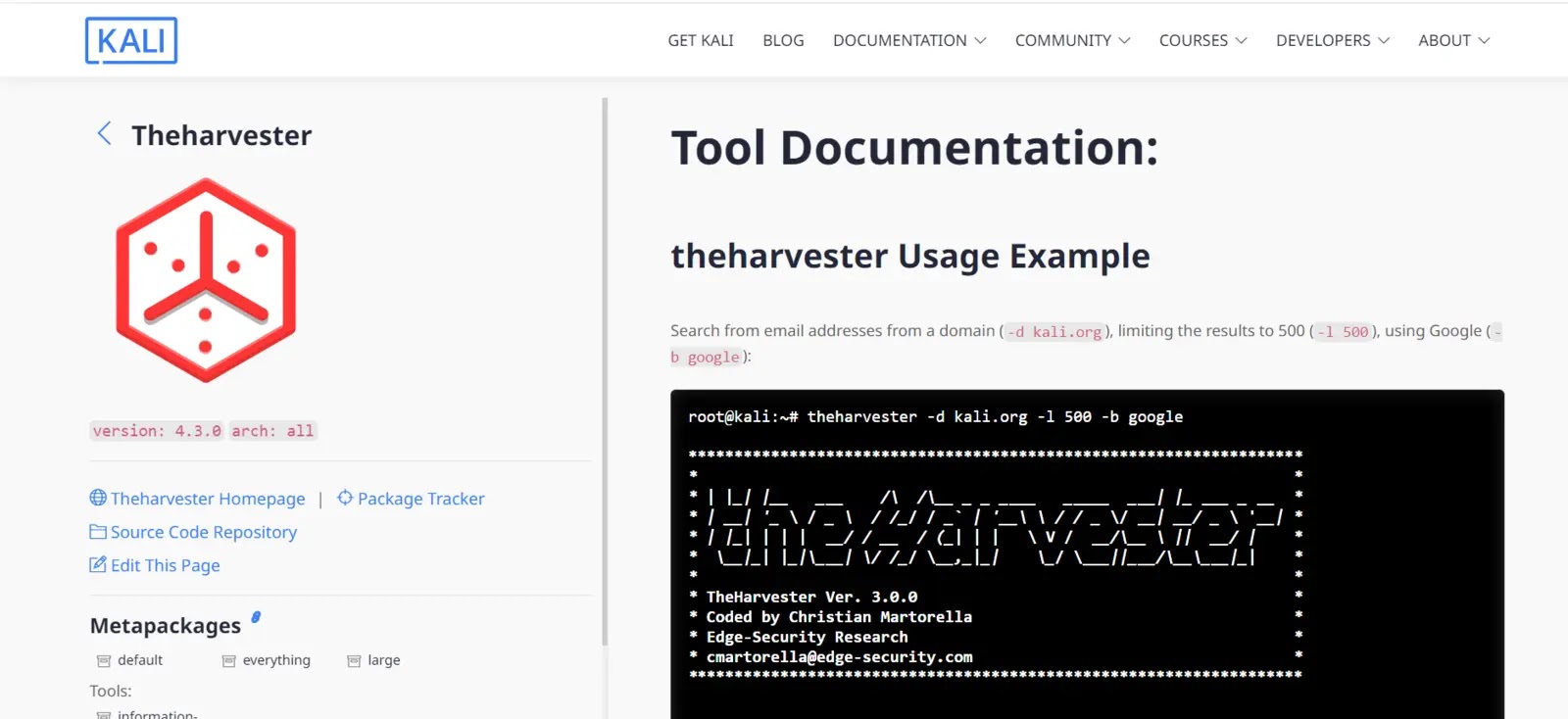
Task: Click the ASCII art theHarvester banner
Action: click(996, 528)
